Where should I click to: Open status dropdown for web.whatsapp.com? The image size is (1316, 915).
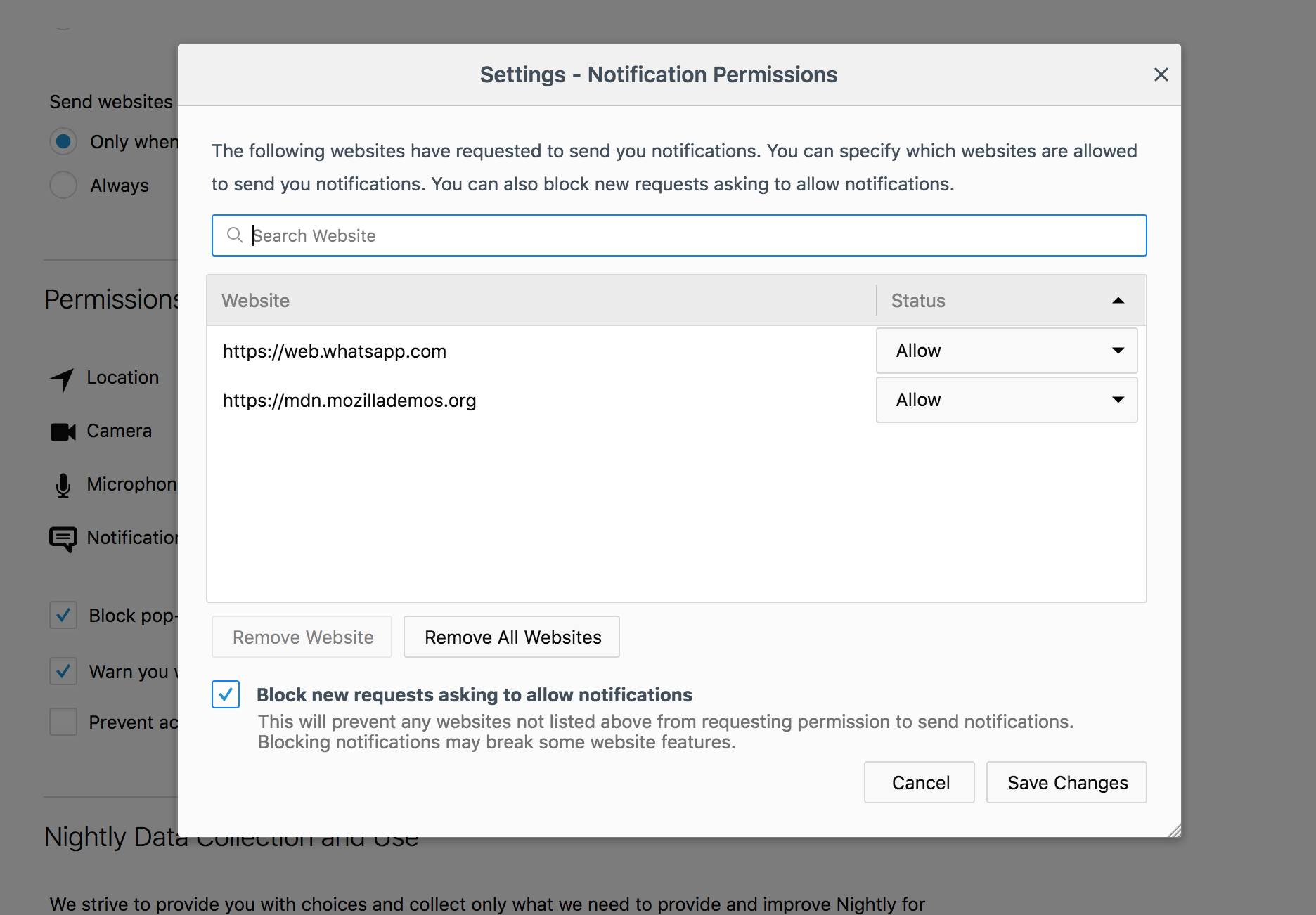(x=1006, y=351)
